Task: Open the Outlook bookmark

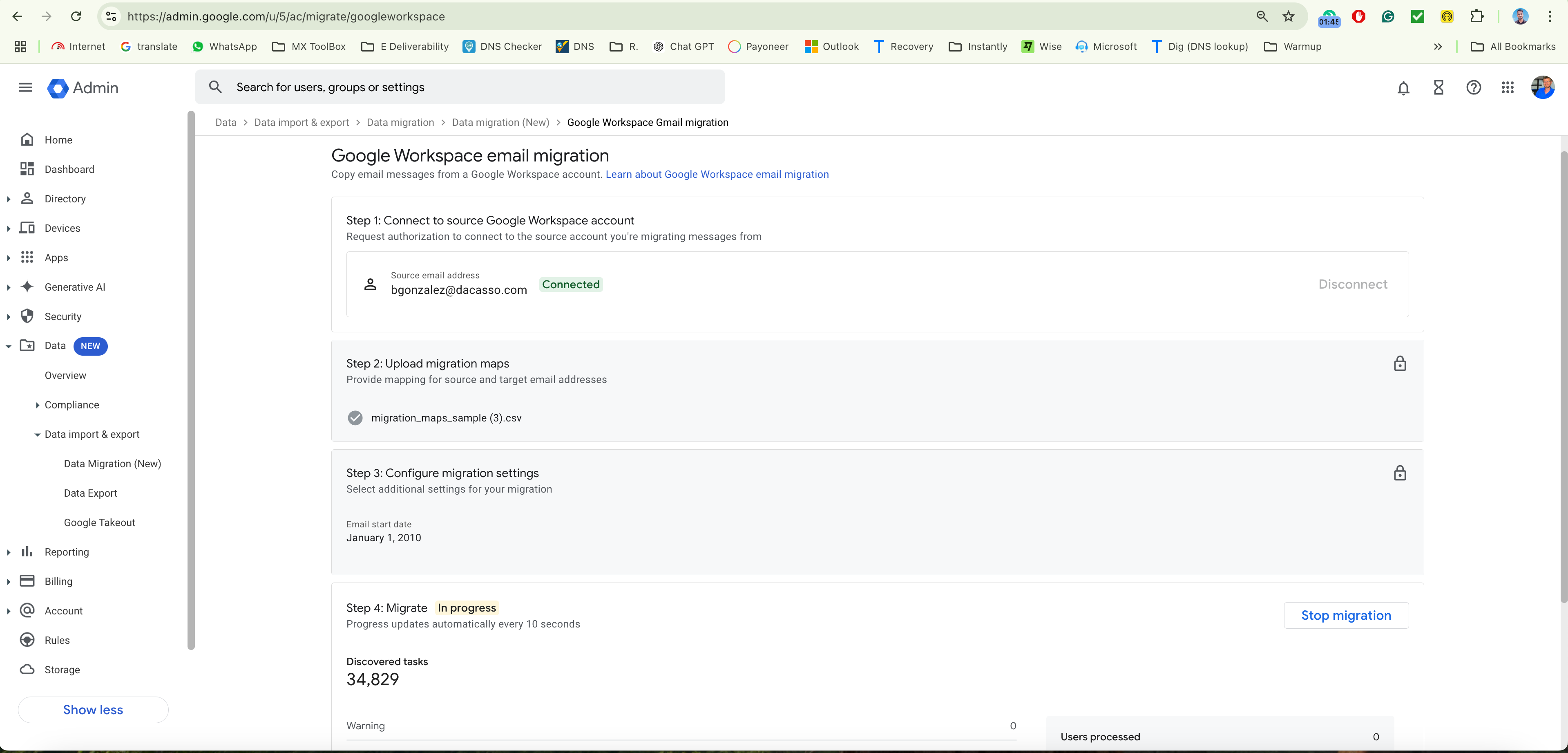Action: (831, 46)
